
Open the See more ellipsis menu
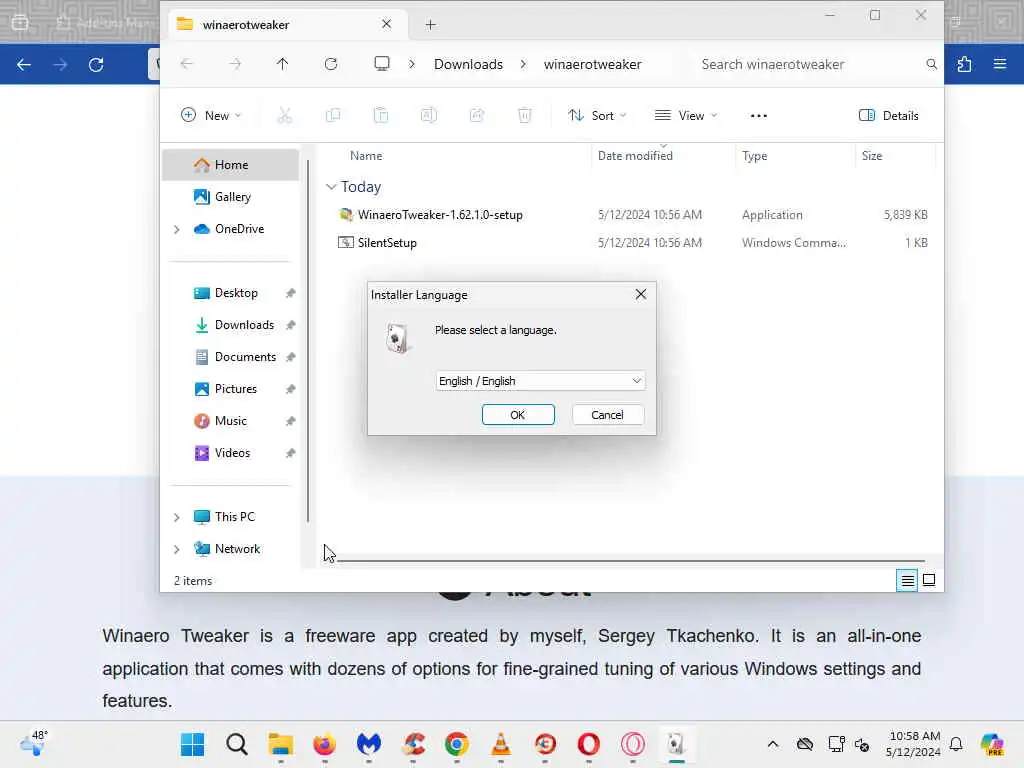pos(759,116)
